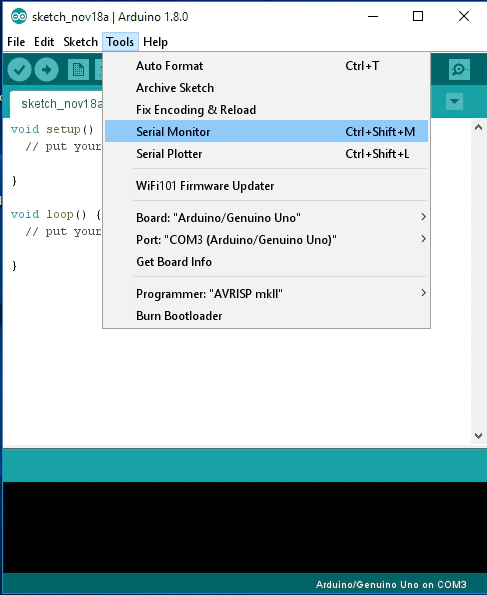Expand the Board submenu
The image size is (487, 595).
(266, 218)
